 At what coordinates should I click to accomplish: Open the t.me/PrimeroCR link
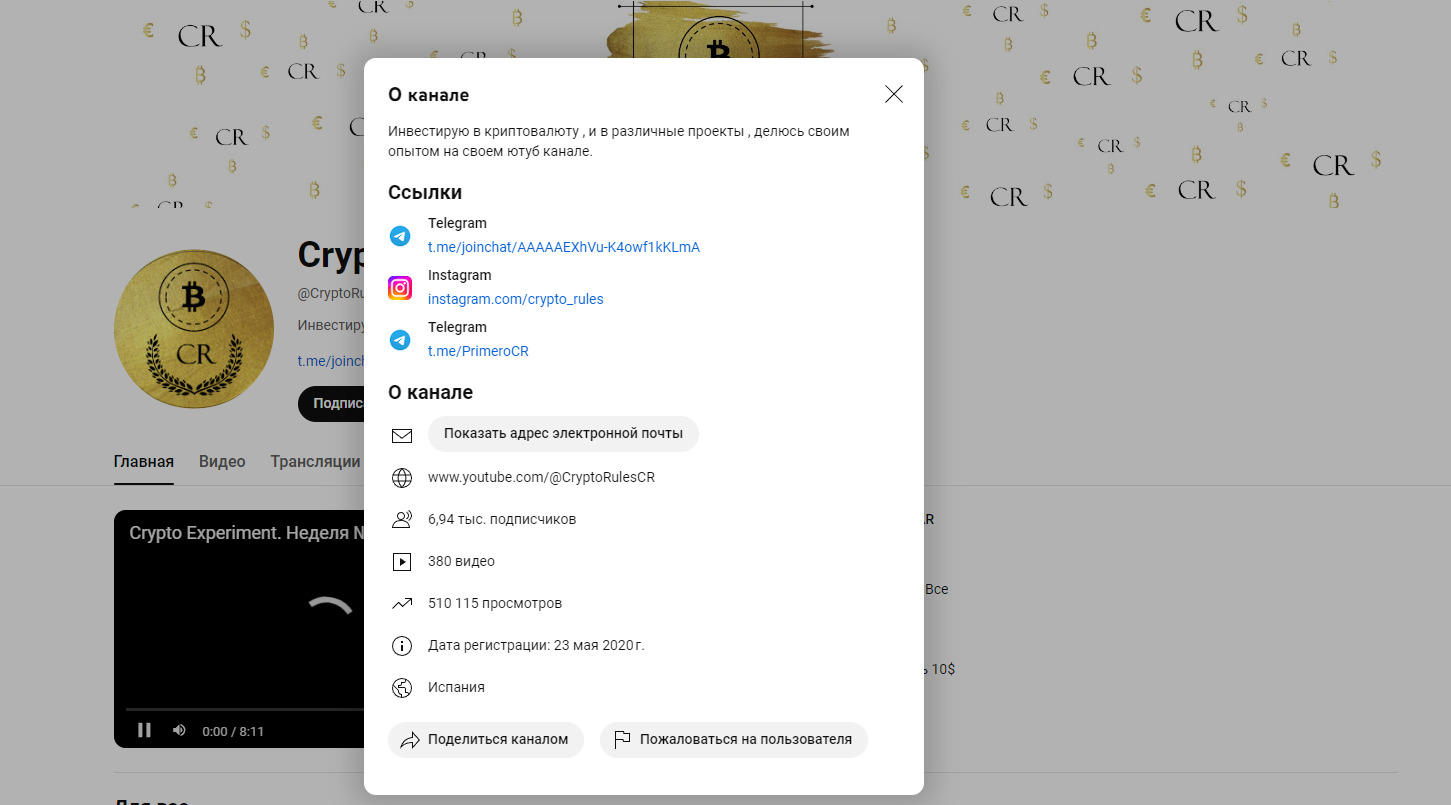[478, 351]
